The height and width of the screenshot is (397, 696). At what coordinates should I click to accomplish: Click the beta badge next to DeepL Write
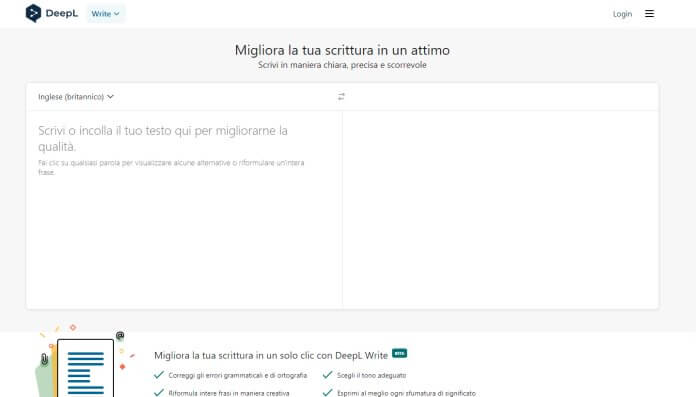click(399, 353)
